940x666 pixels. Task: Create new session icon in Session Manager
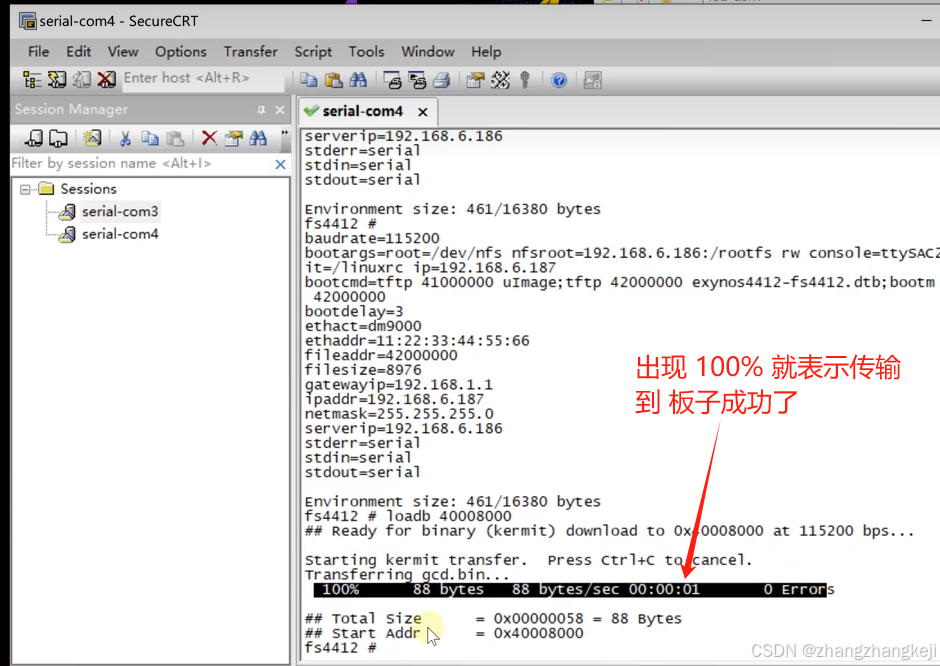point(92,138)
